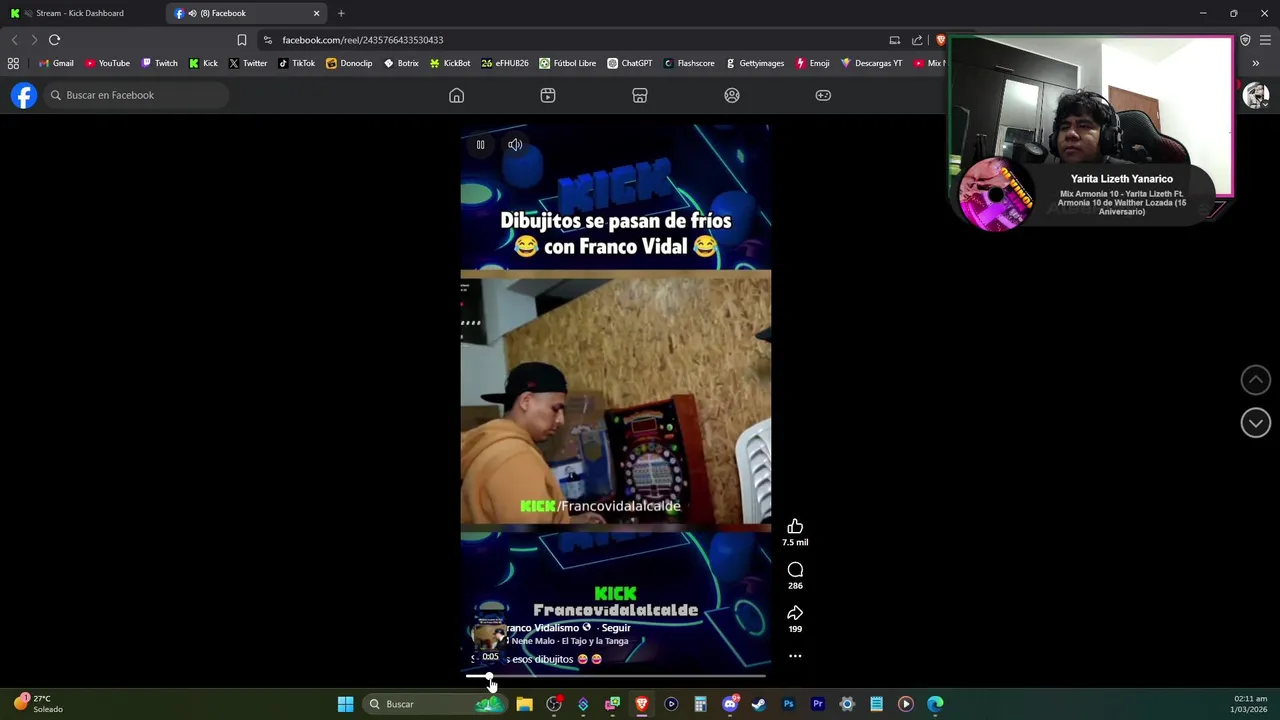Open Kick bookmark
Screen dimensions: 1280x720
pos(203,63)
